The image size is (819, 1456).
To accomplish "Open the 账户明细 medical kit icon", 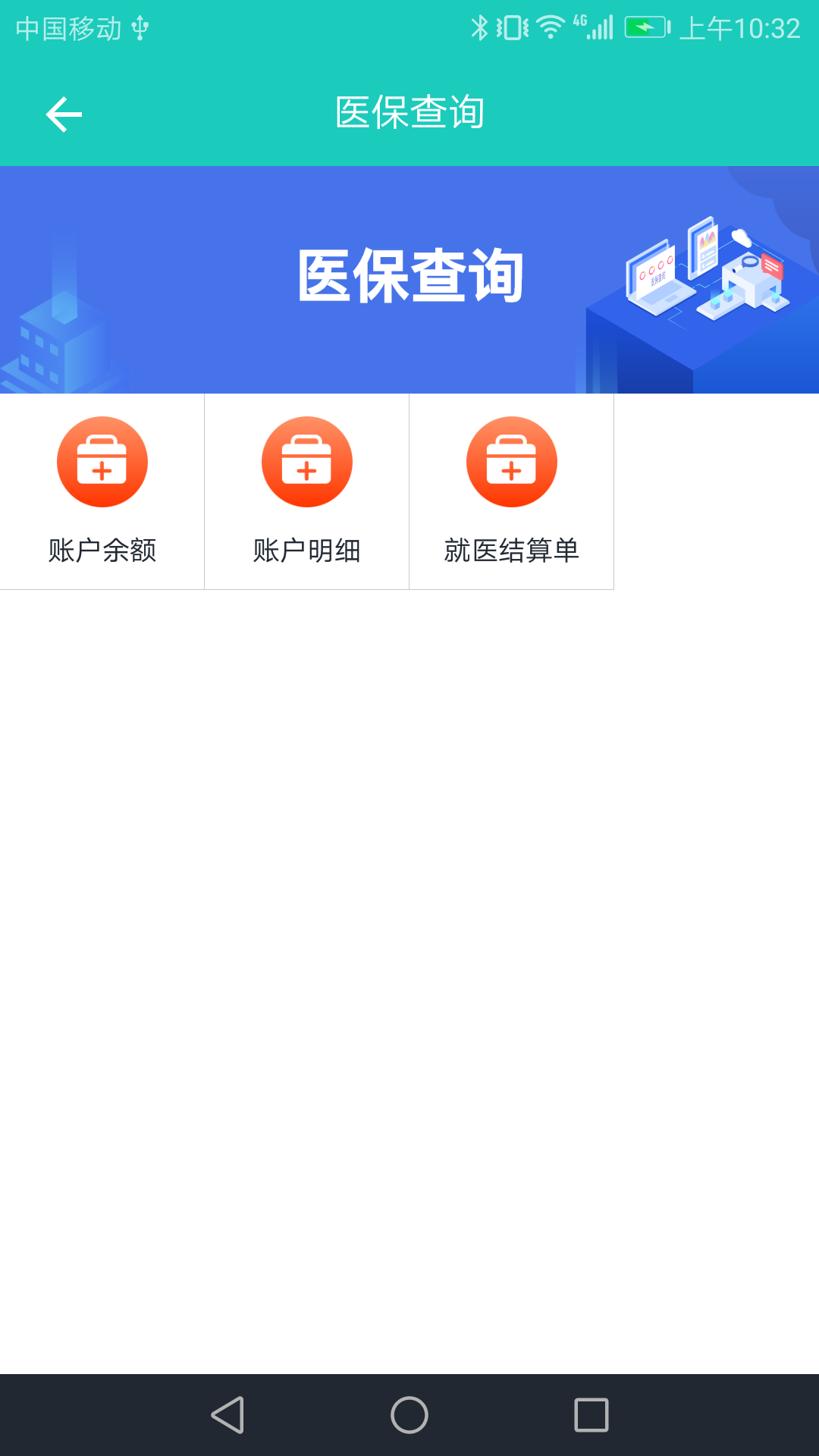I will 307,462.
